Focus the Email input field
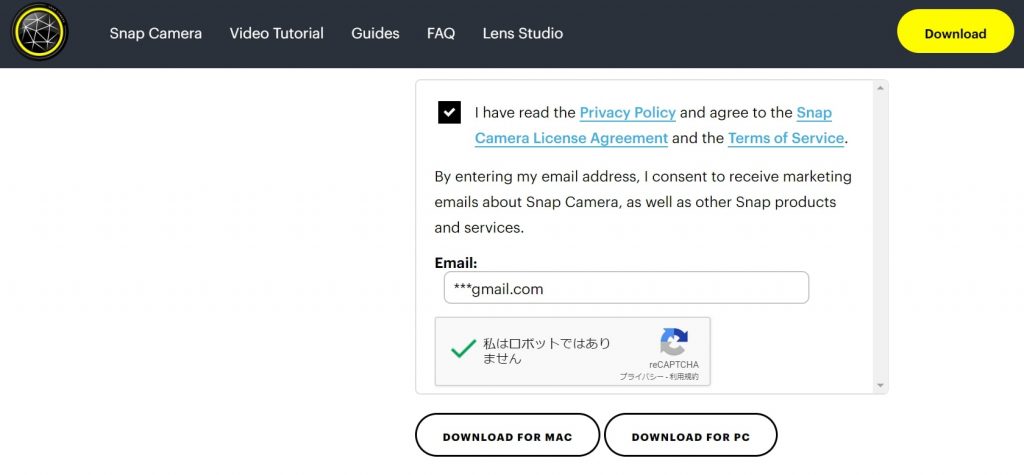Screen dimensions: 1024x475 tap(626, 288)
